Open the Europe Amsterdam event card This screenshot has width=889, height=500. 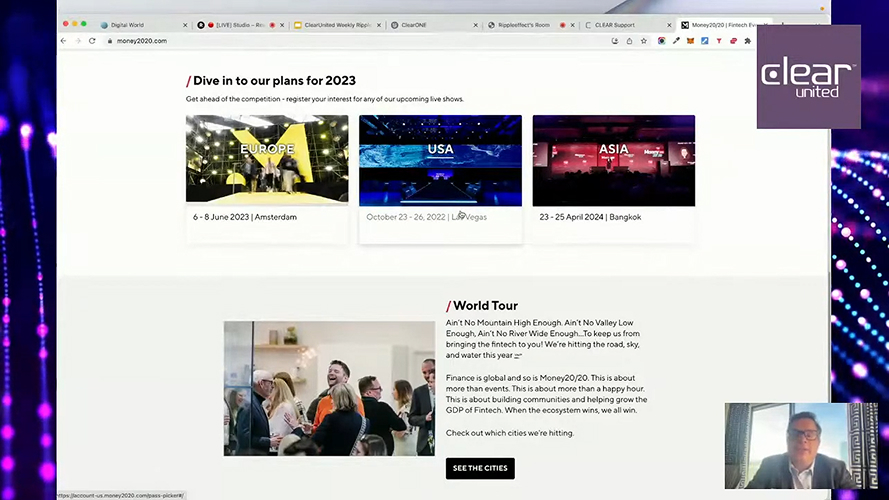click(267, 160)
